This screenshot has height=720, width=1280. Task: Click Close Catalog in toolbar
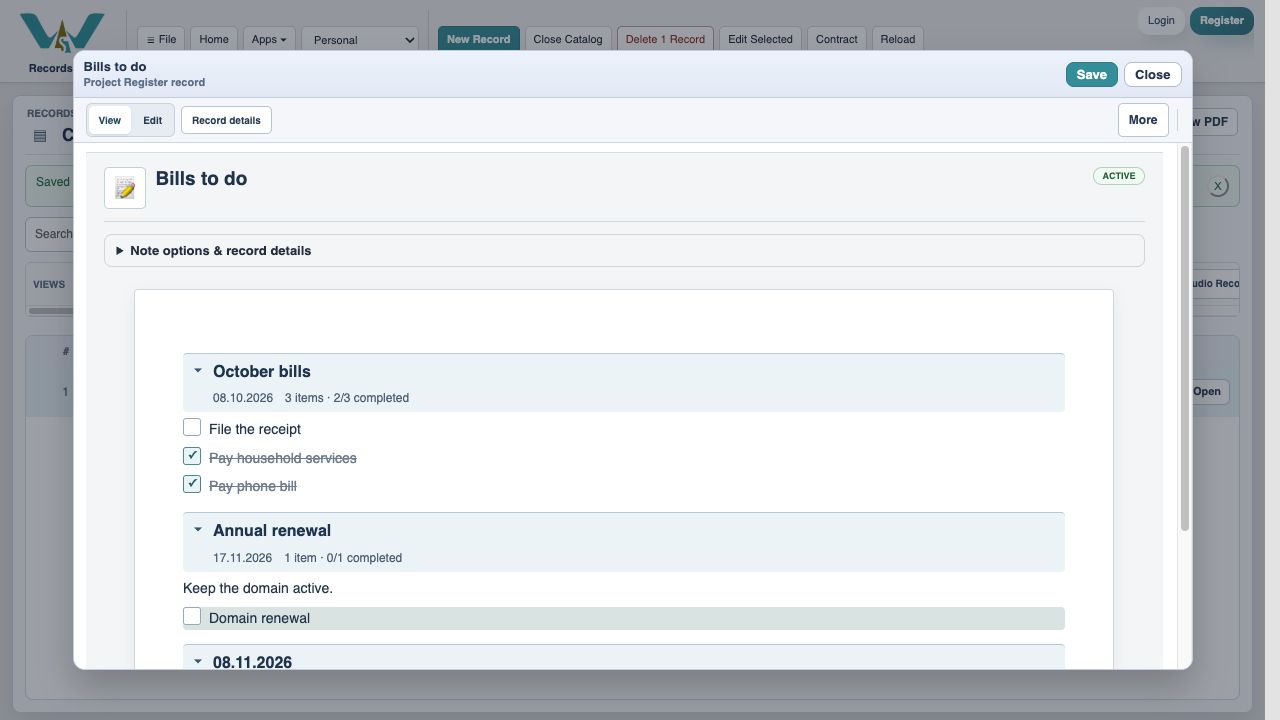[568, 40]
